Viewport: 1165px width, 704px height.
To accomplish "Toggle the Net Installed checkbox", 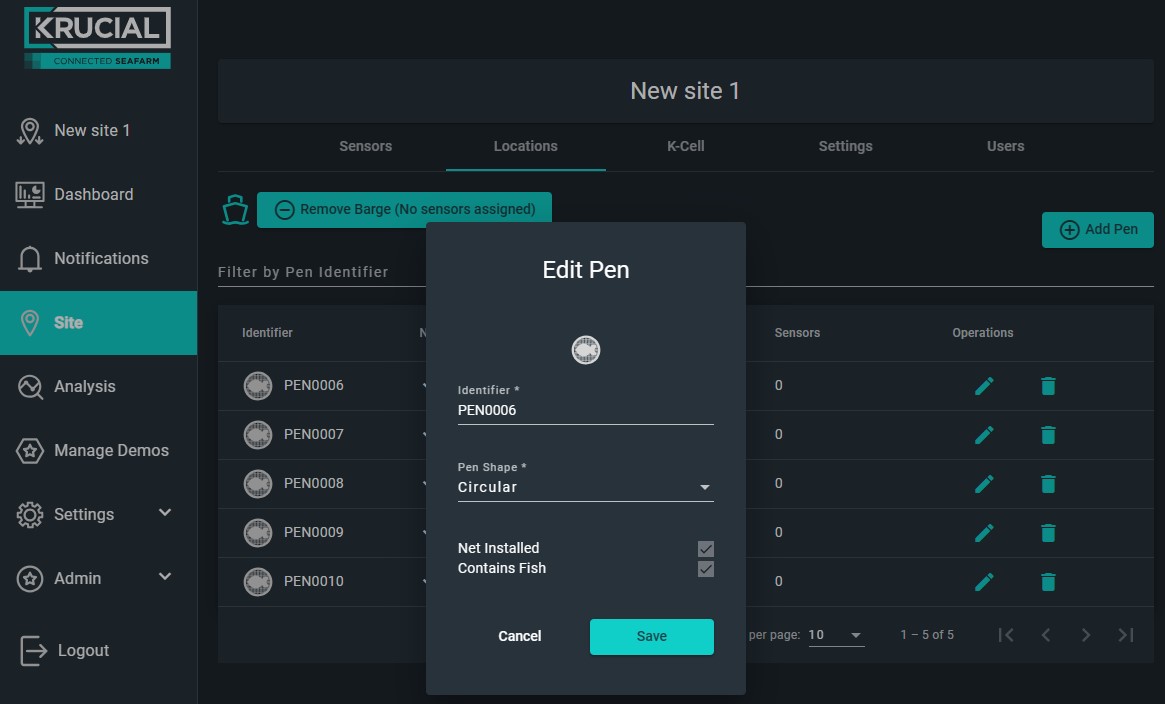I will tap(705, 549).
